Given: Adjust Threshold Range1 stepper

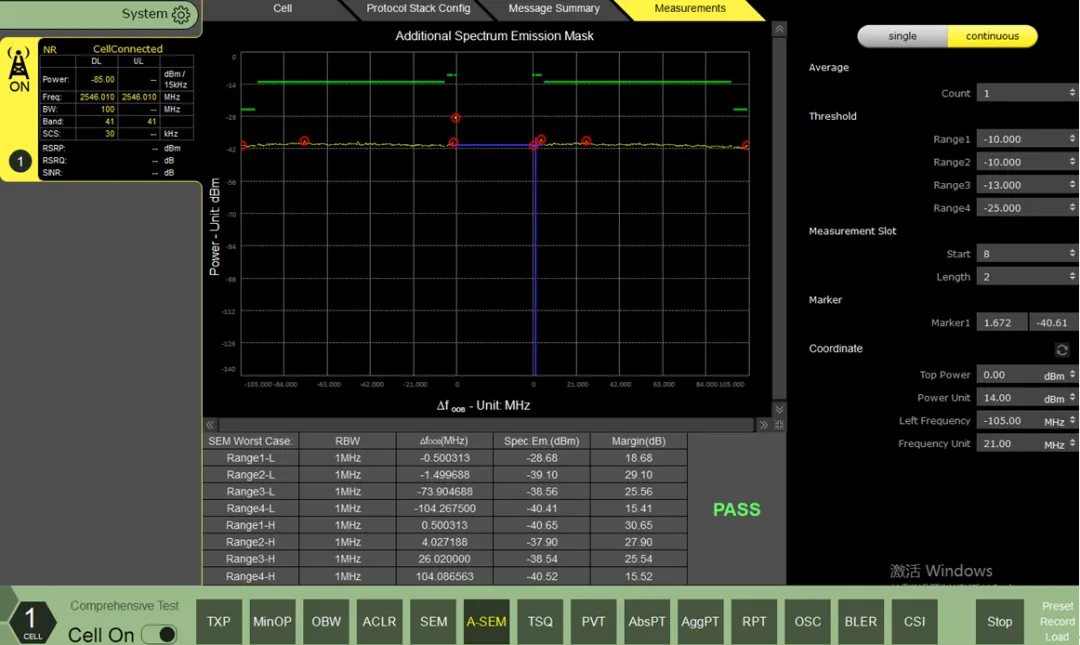Looking at the screenshot, I should point(1072,139).
